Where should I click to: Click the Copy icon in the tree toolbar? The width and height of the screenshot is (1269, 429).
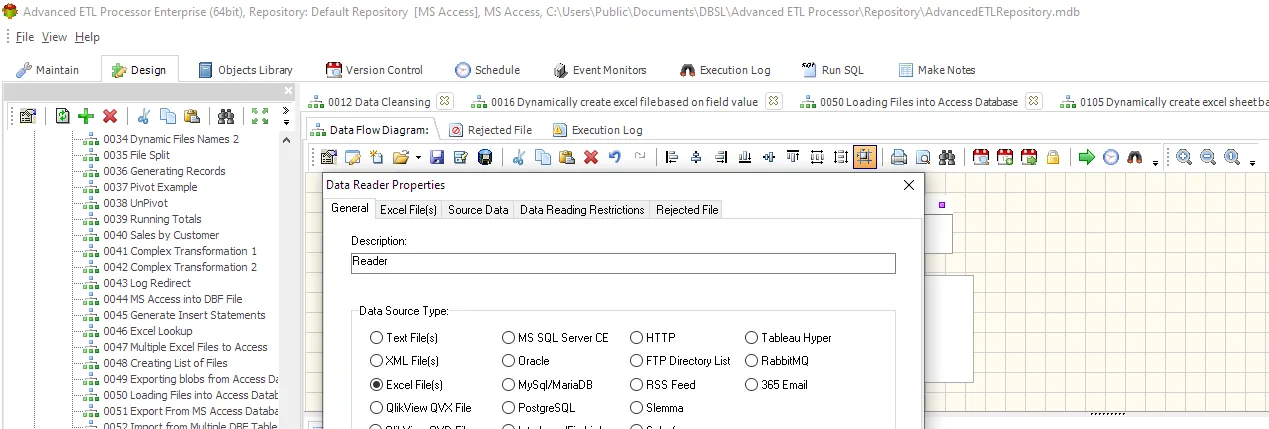168,116
